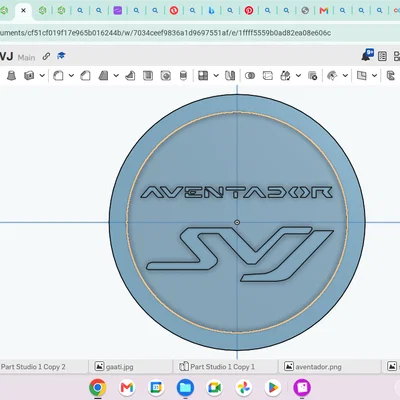Open Google Photos from the shelf

click(x=244, y=387)
